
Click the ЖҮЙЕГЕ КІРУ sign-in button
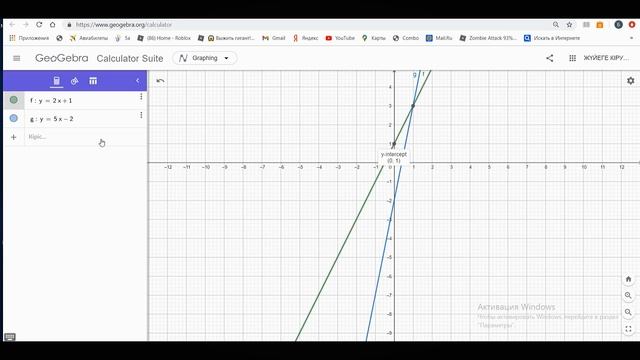(606, 58)
